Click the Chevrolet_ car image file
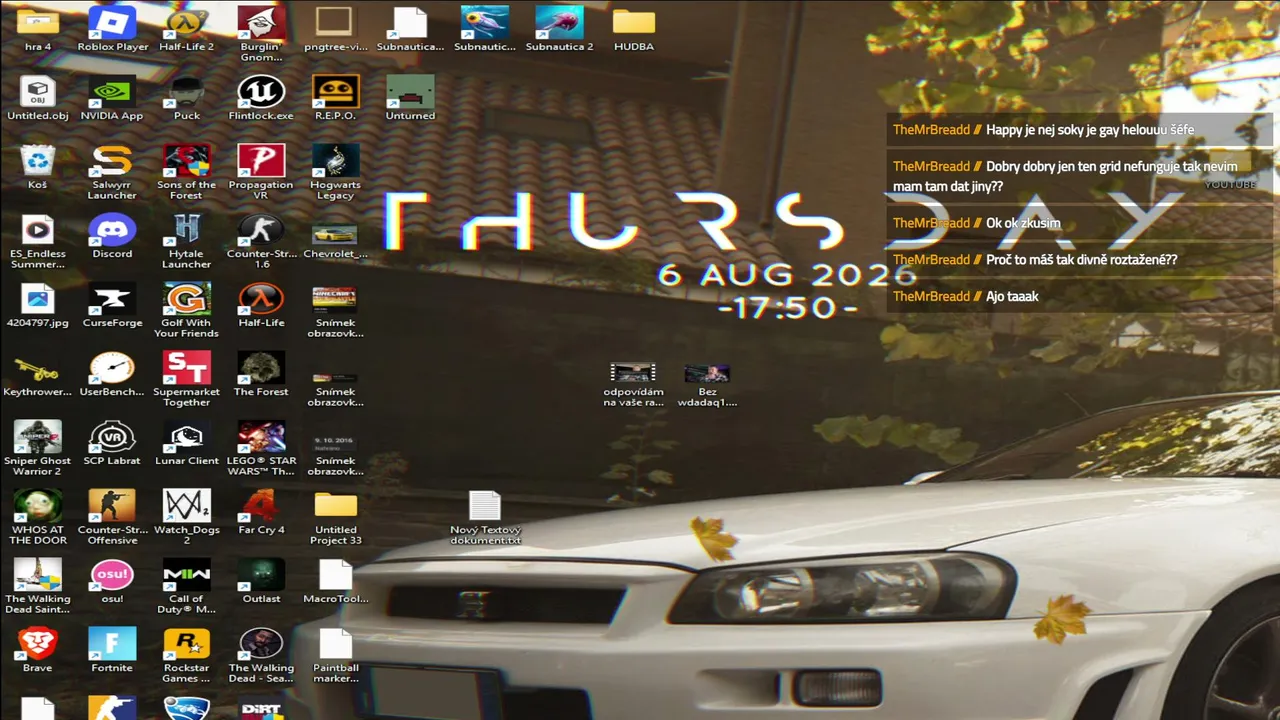Screen dimensions: 1280x720 [x=335, y=236]
